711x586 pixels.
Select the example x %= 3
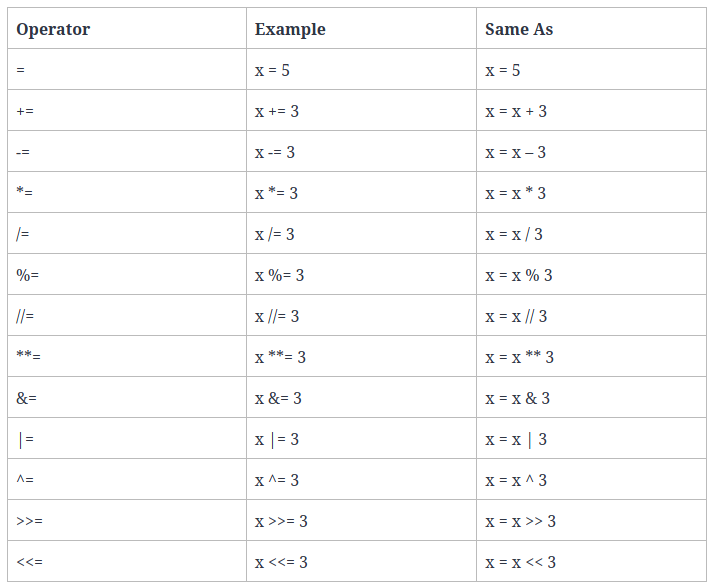point(279,275)
